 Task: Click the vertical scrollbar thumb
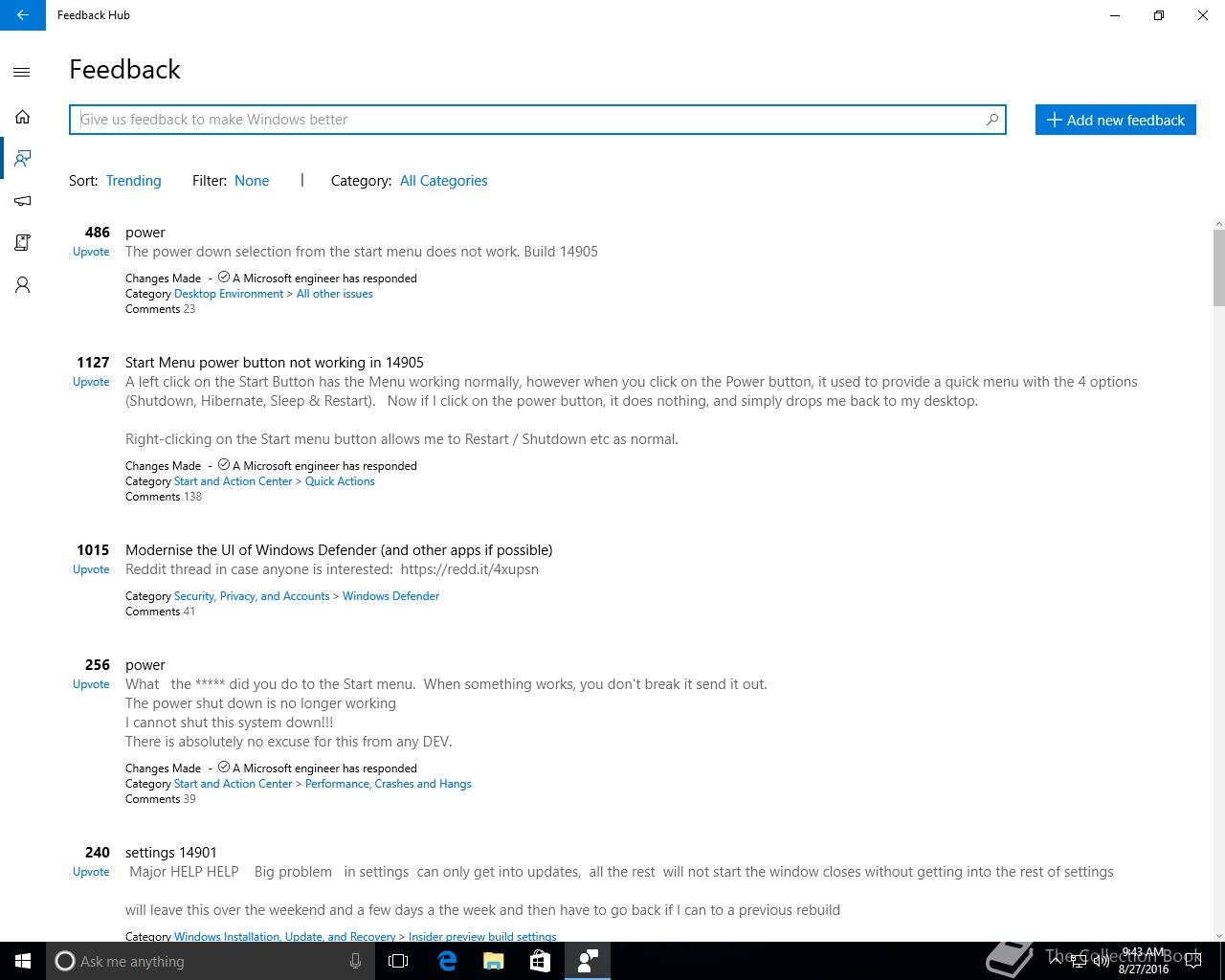click(x=1218, y=268)
